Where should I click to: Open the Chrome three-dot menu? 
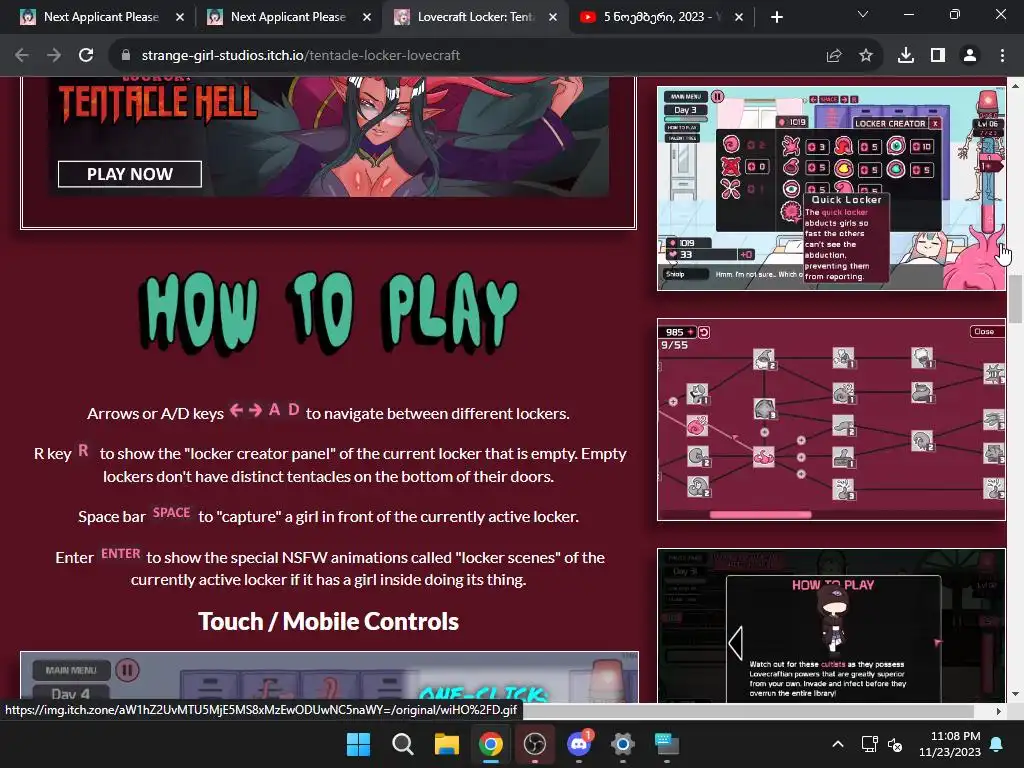(1002, 56)
